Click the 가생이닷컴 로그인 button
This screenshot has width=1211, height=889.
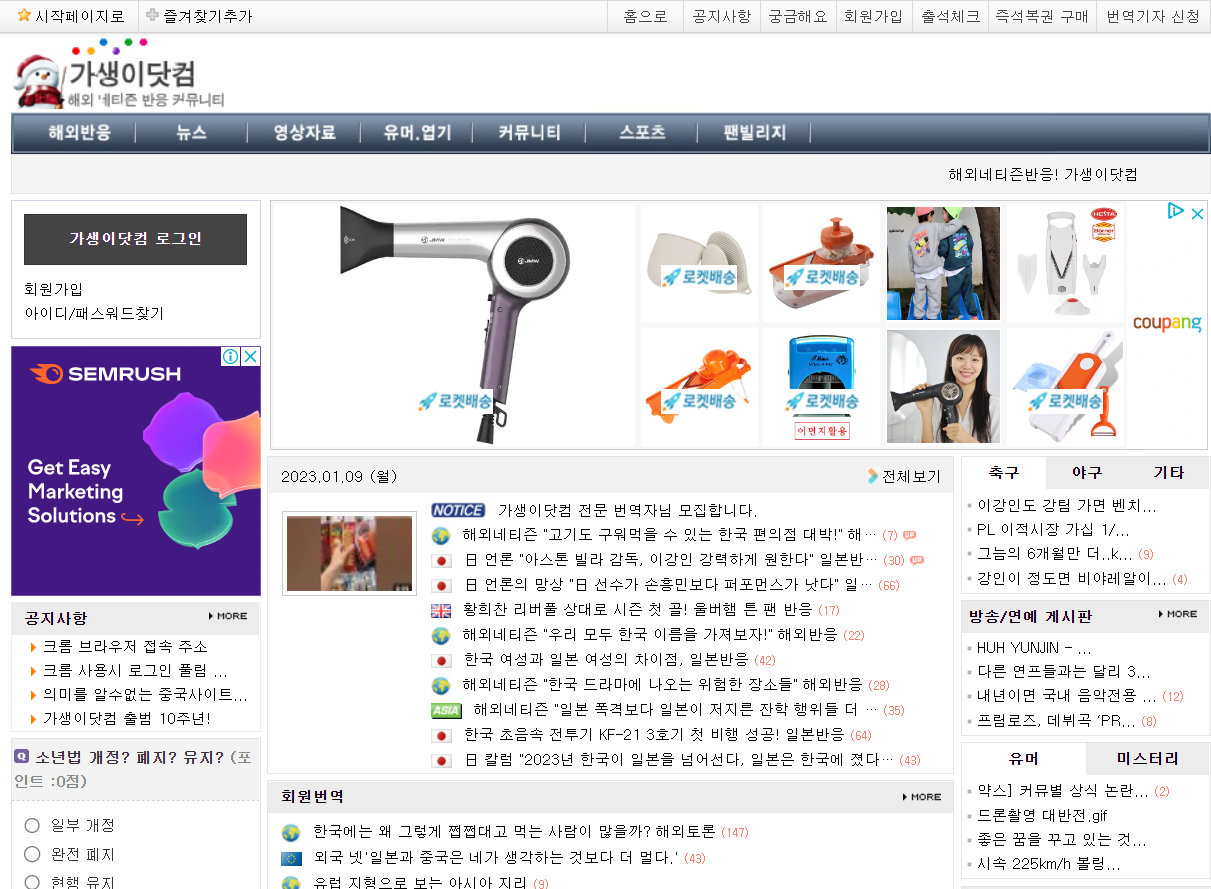coord(135,239)
